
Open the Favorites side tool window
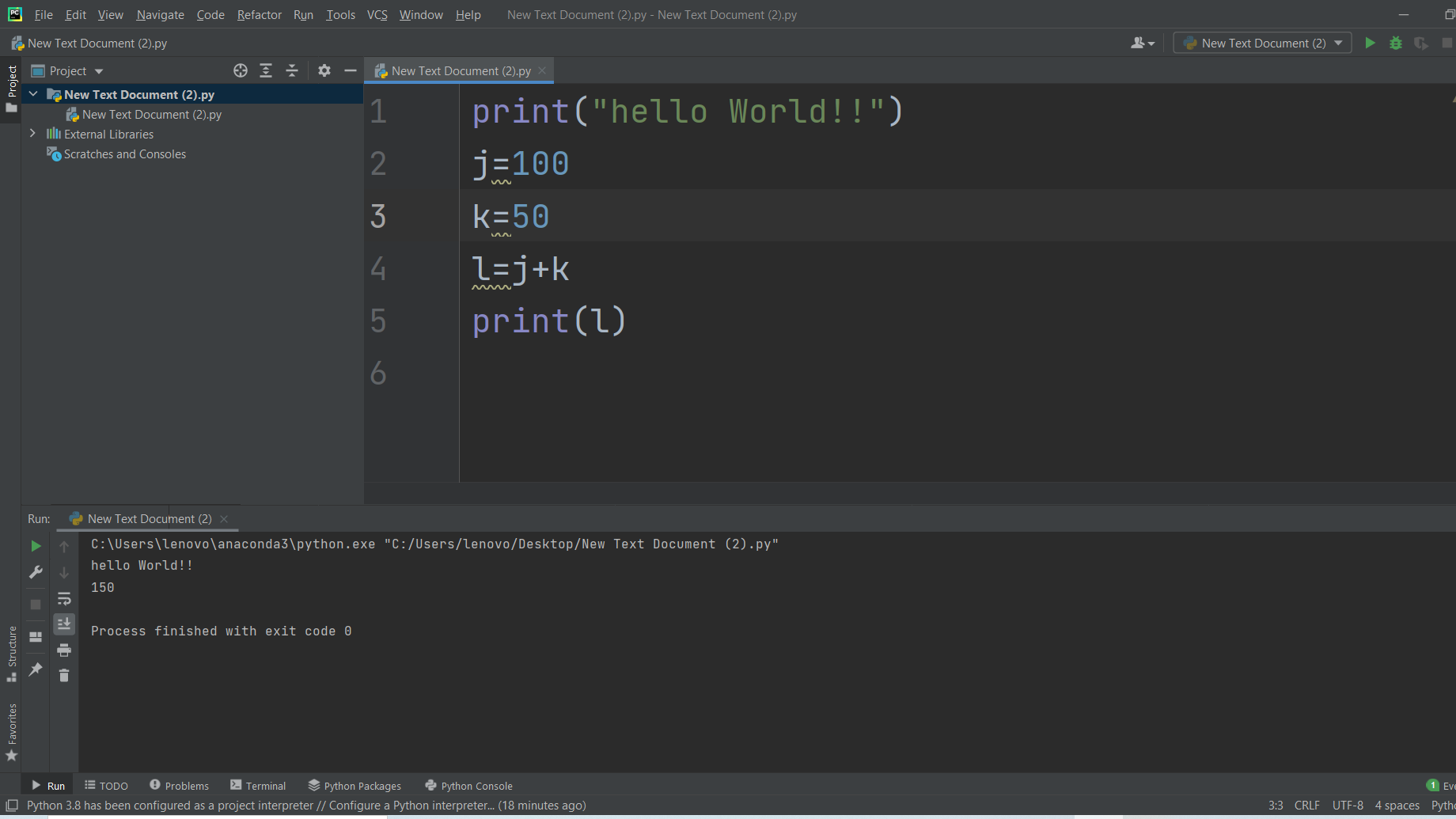point(12,733)
